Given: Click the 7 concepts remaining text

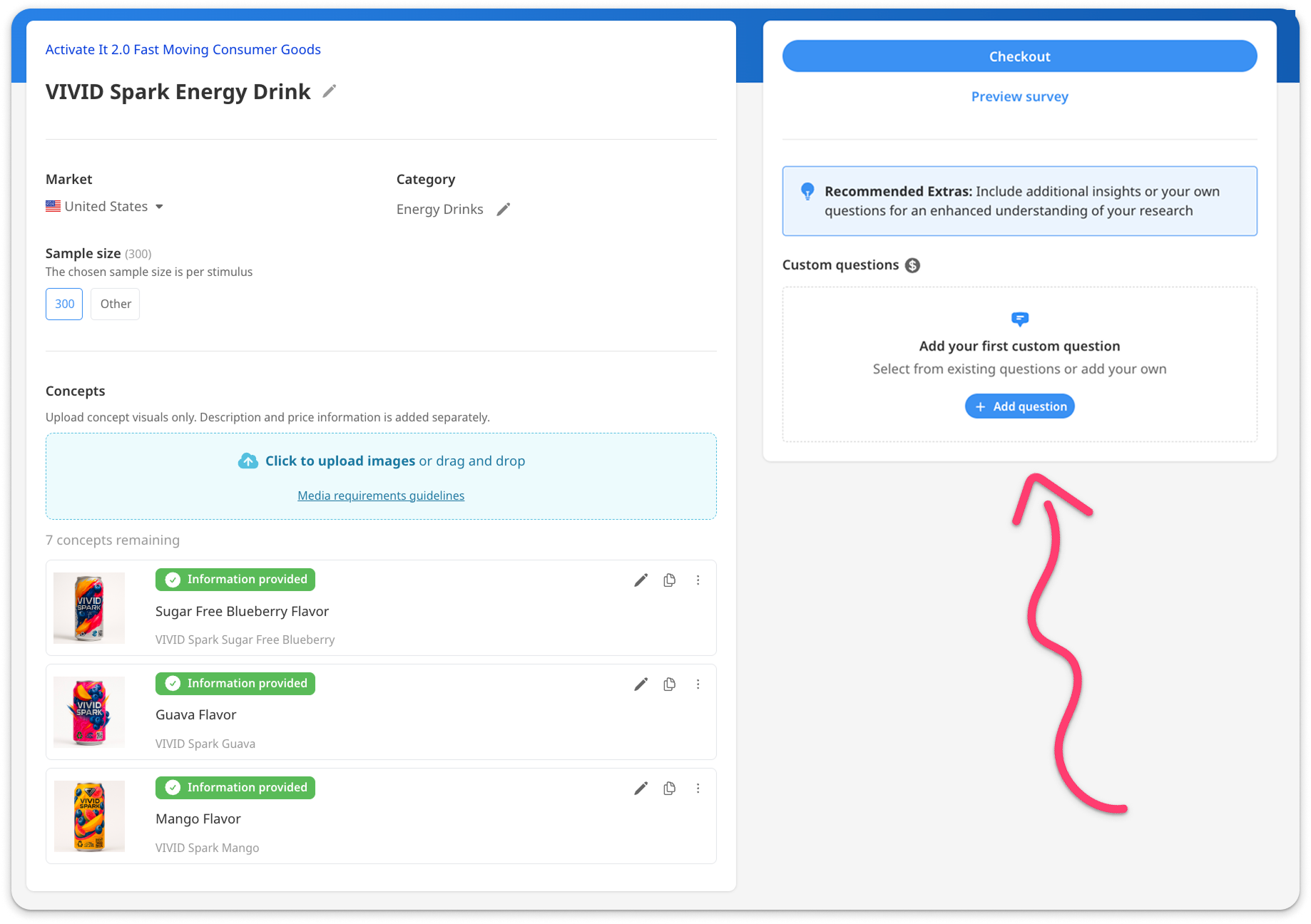Looking at the screenshot, I should click(x=113, y=540).
